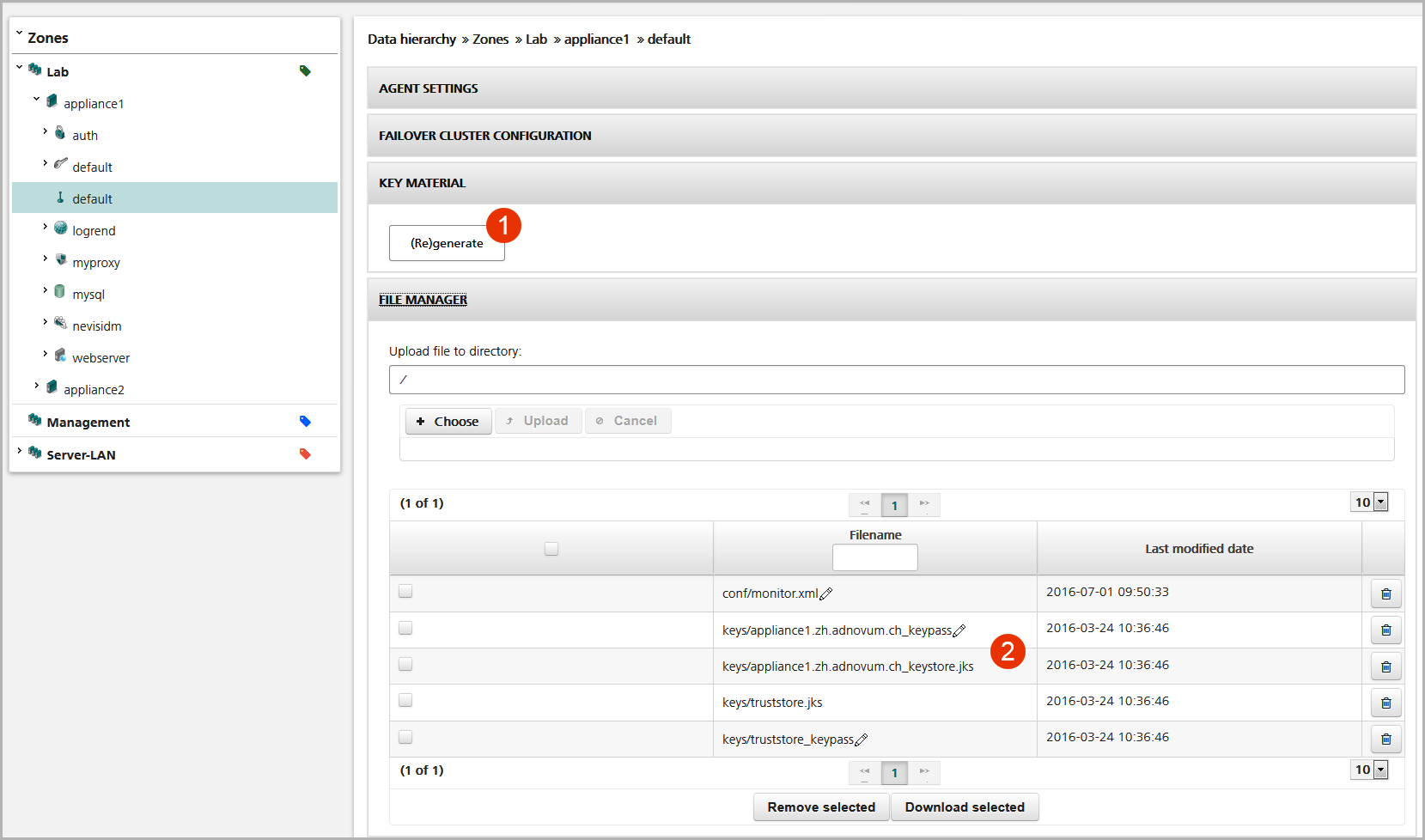1425x840 pixels.
Task: Click the File Manager section header
Action: click(x=892, y=299)
